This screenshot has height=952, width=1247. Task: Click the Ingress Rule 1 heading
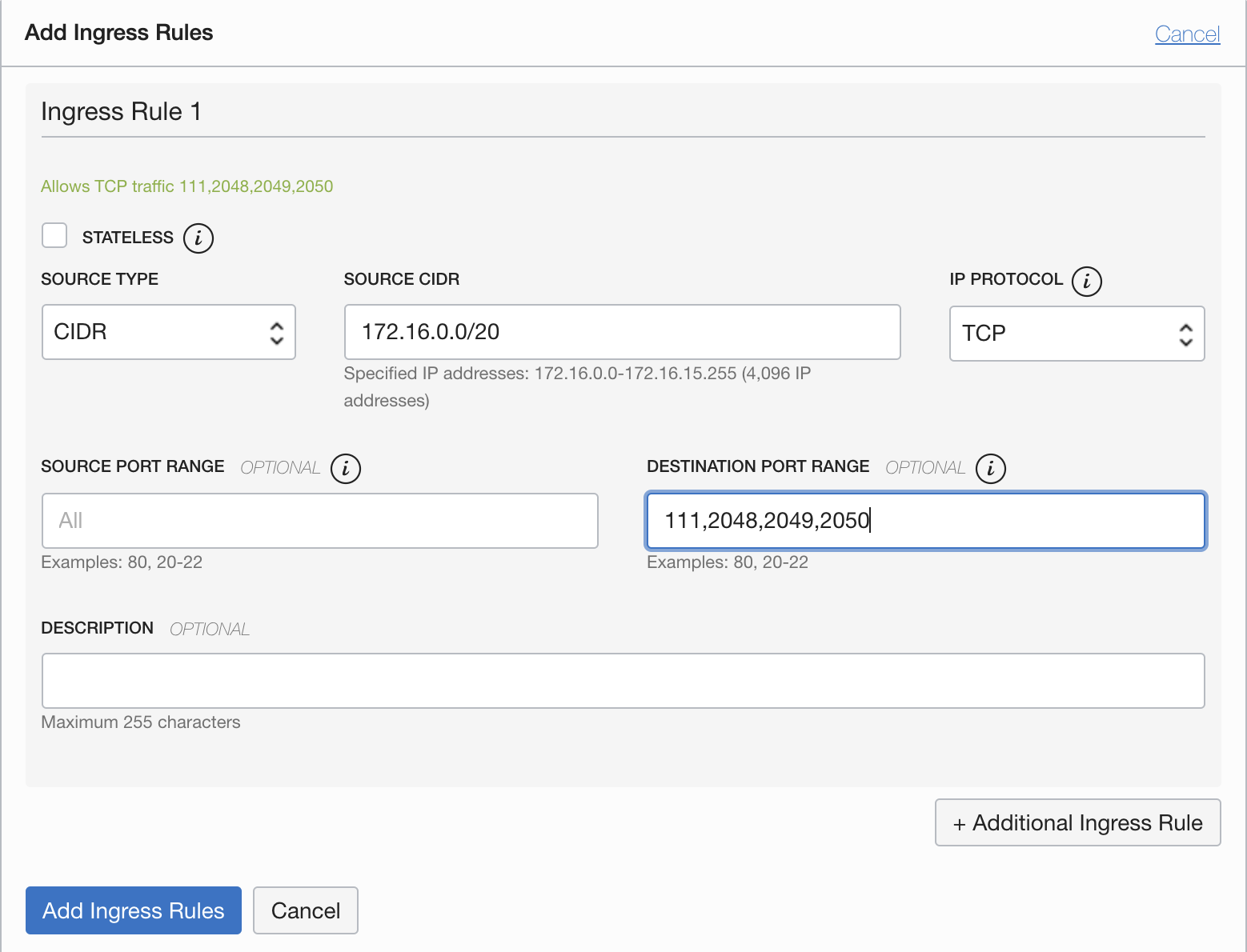click(x=121, y=112)
